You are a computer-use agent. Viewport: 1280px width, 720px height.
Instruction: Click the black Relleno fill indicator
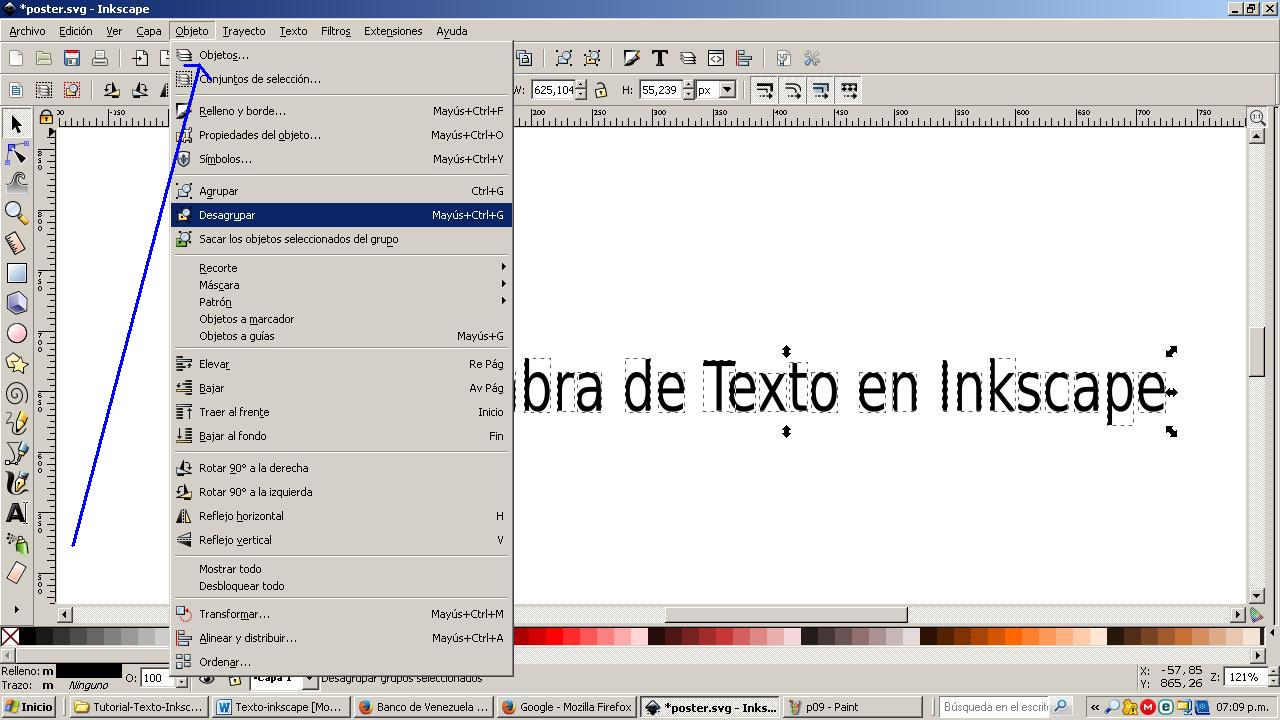point(89,671)
